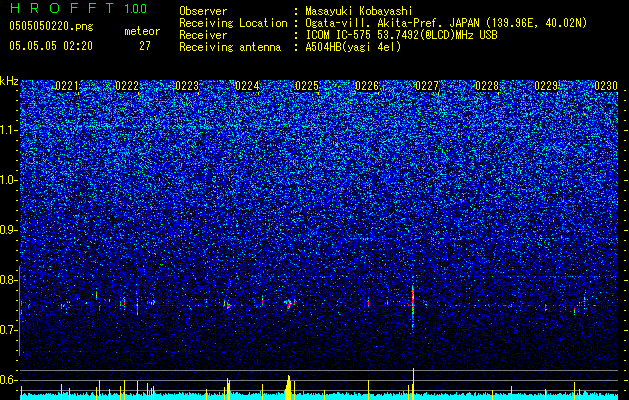
Task: Select the A504HB(yagi 4el) antenna text
Action: [x=353, y=47]
